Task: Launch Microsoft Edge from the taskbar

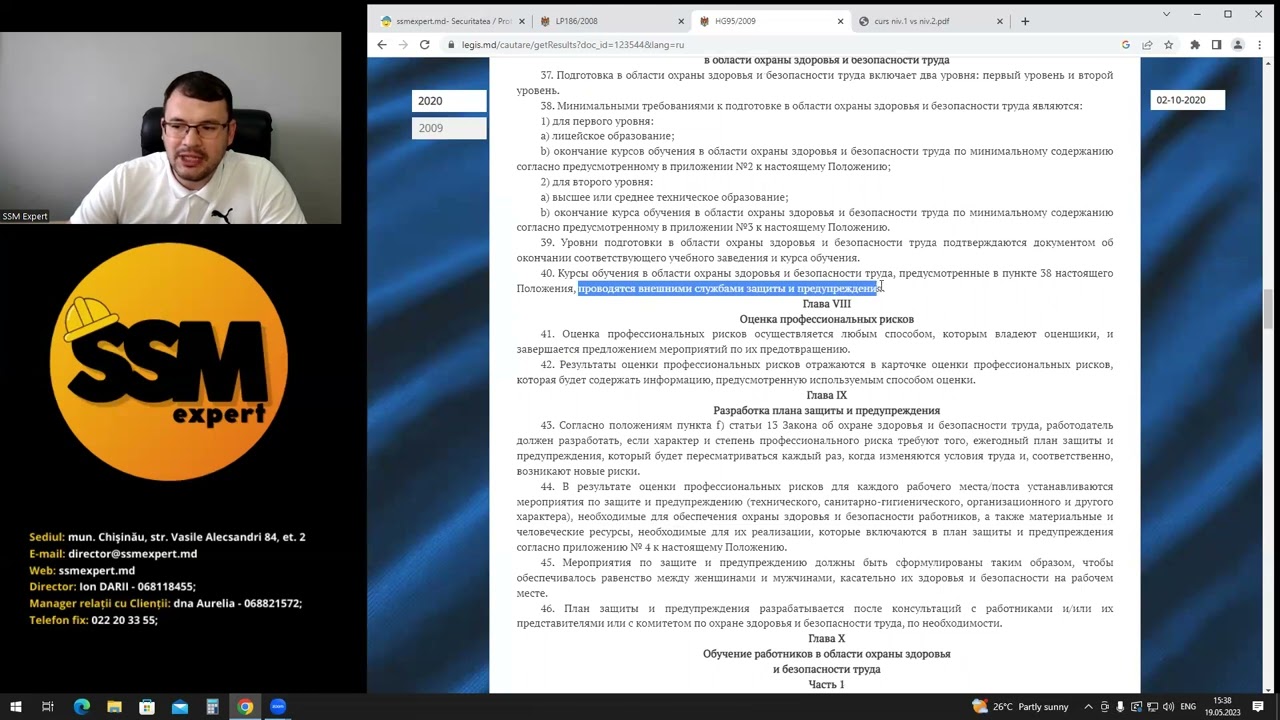Action: click(81, 707)
